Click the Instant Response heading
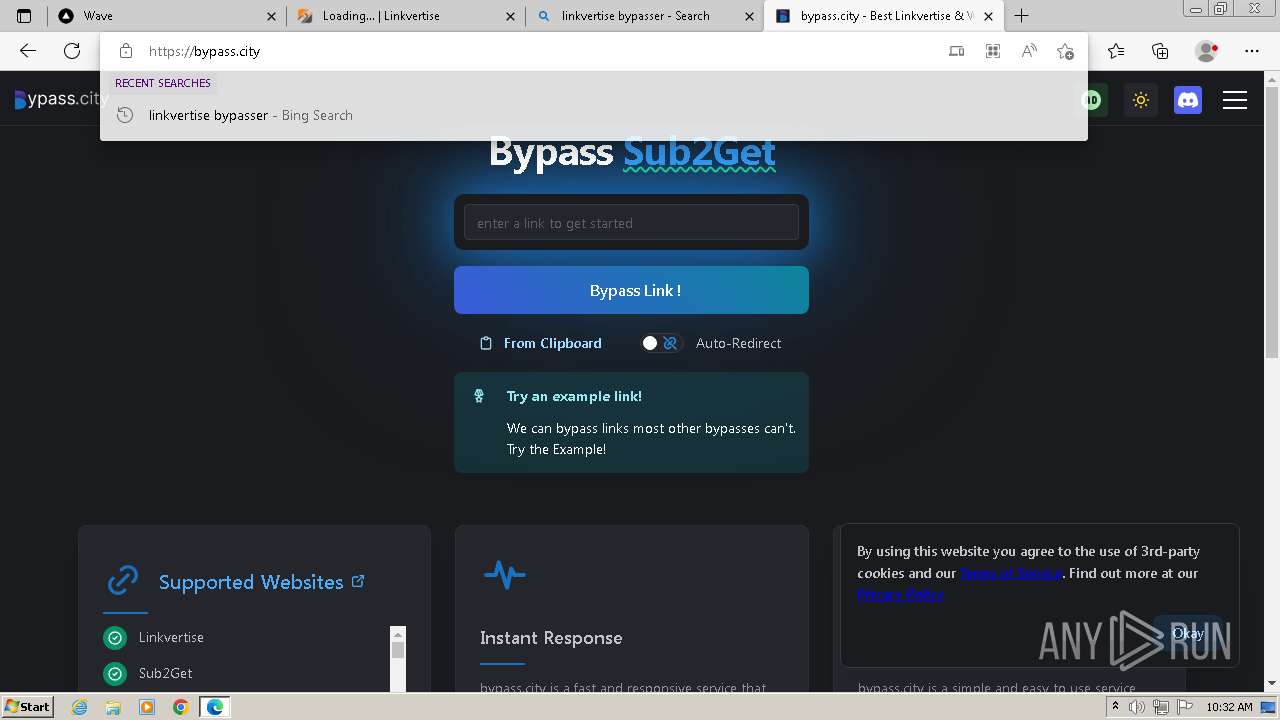 [x=551, y=638]
